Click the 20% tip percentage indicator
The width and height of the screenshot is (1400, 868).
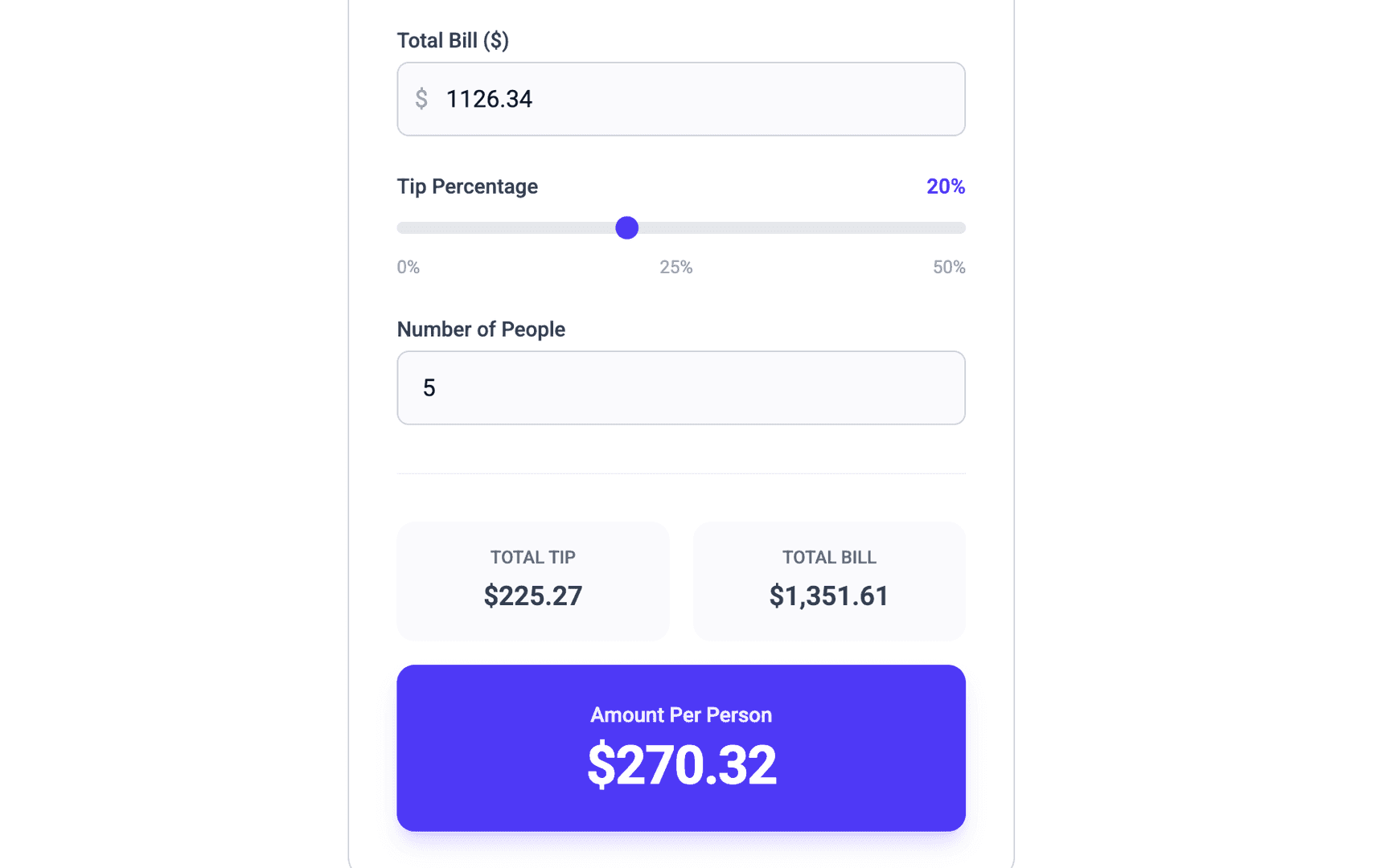pyautogui.click(x=945, y=186)
